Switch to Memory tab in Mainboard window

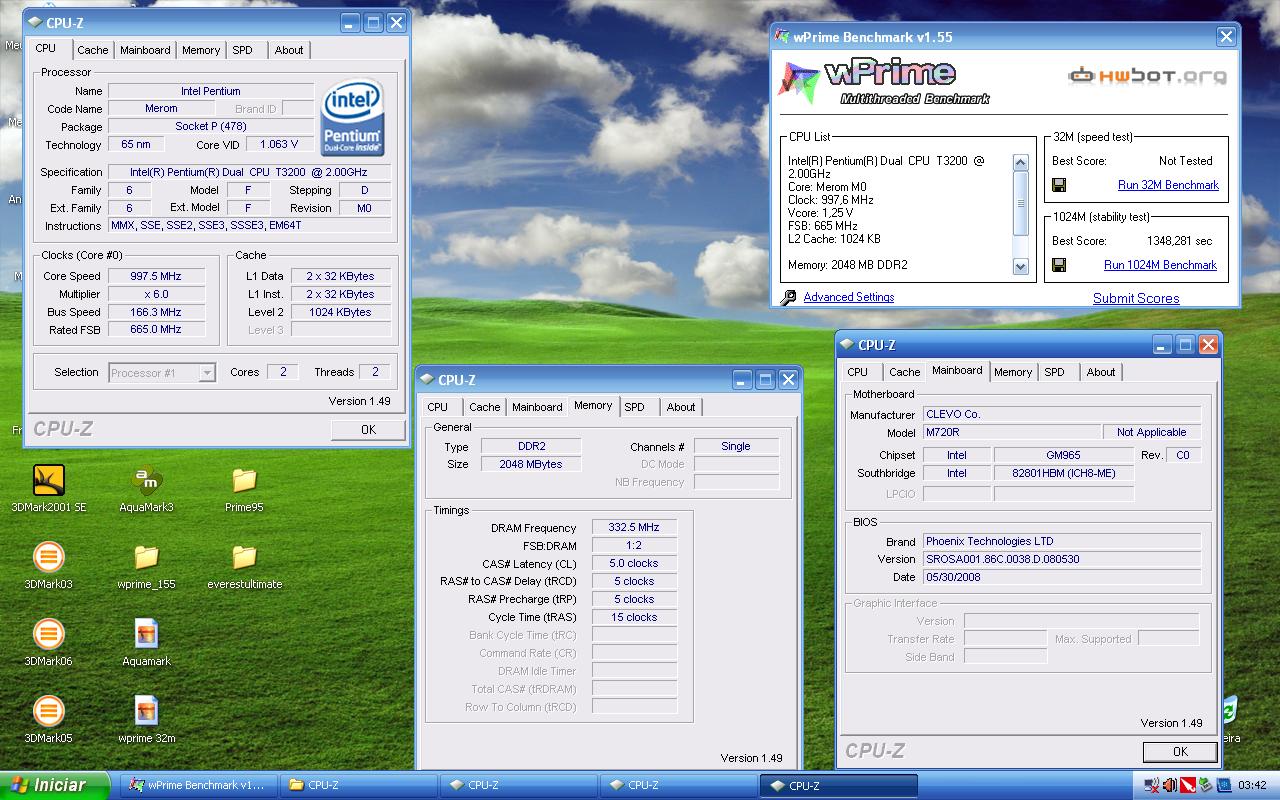pos(1013,372)
